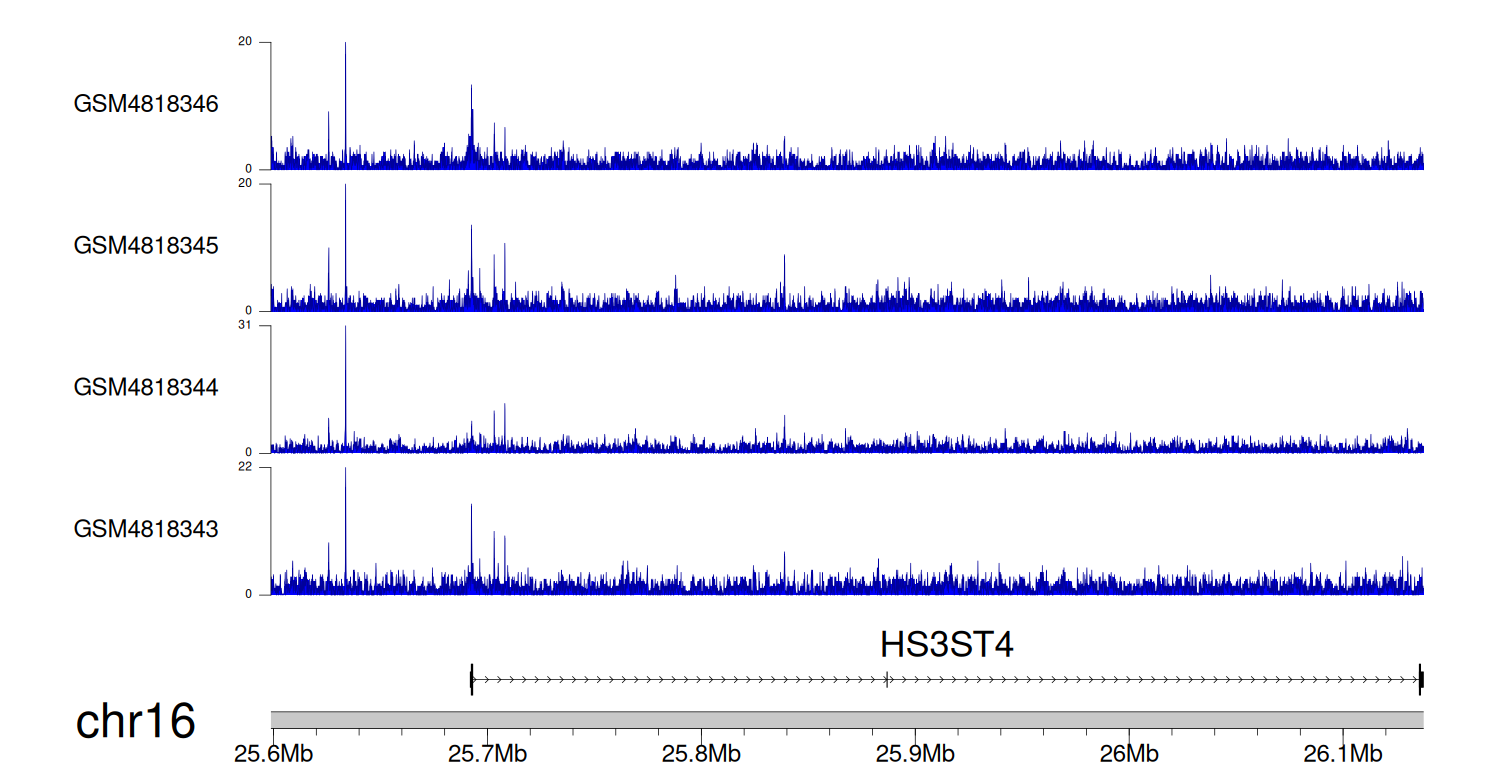The width and height of the screenshot is (1500, 780).
Task: Click the small middle exon of HS3ST4
Action: coord(887,680)
